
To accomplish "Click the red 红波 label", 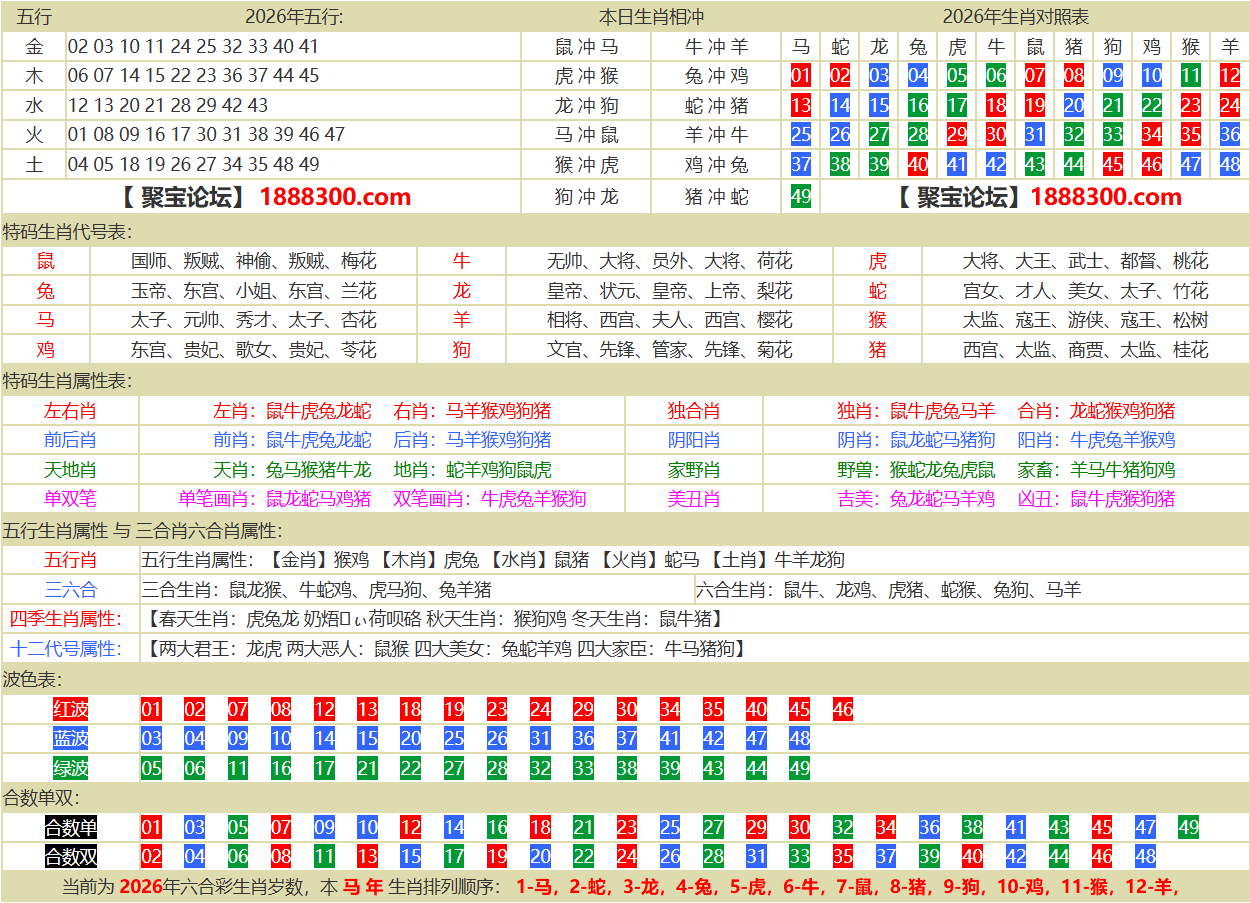I will [x=71, y=710].
